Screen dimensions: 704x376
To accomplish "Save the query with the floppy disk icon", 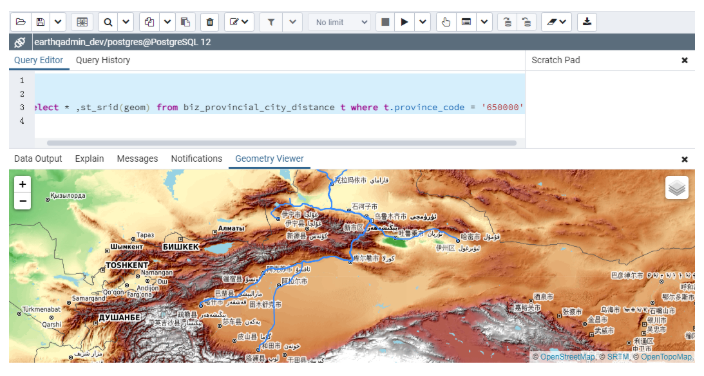I will pyautogui.click(x=40, y=22).
